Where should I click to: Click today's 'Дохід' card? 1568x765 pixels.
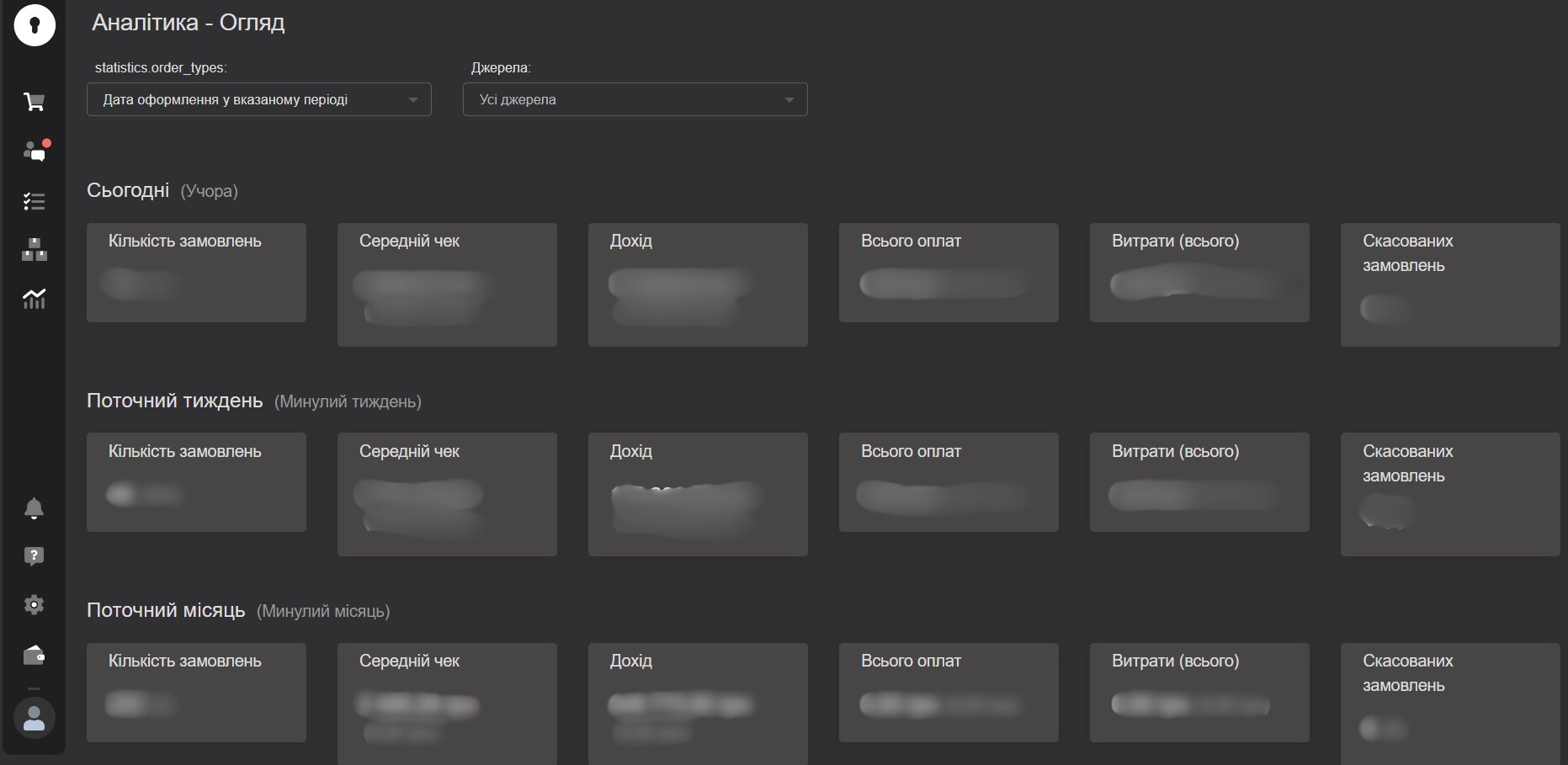698,284
